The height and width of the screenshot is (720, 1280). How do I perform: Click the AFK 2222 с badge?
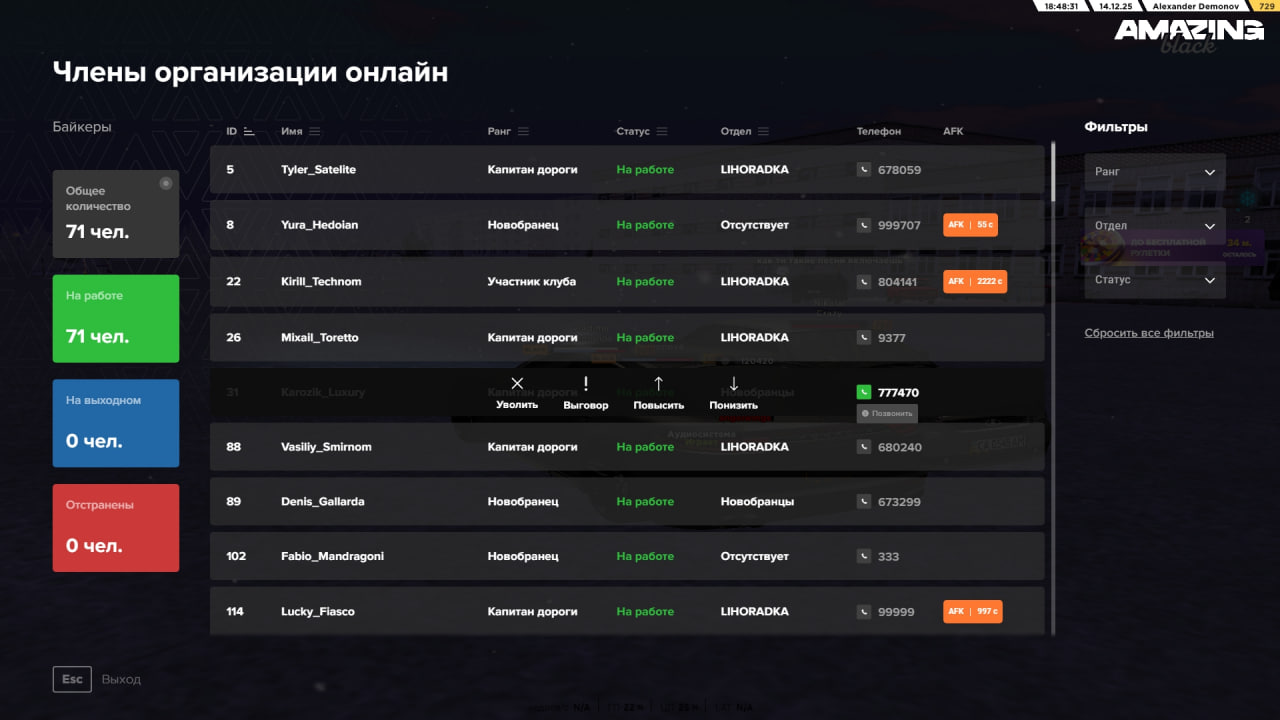(975, 282)
